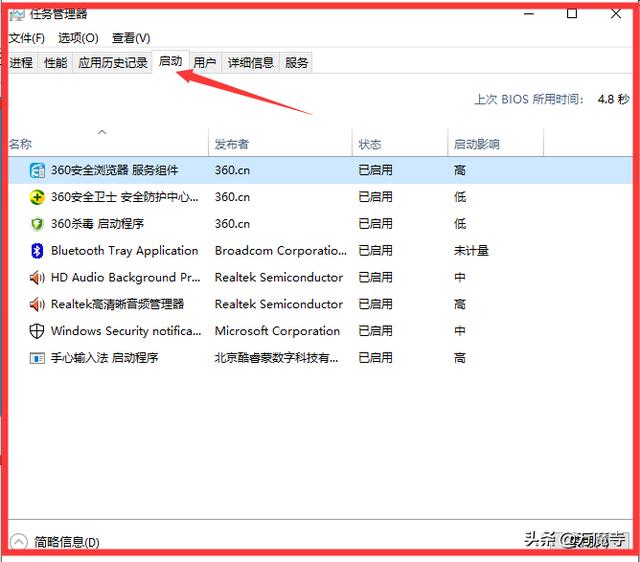The height and width of the screenshot is (562, 640).
Task: Click the 手心输入法 row icon
Action: click(x=37, y=358)
